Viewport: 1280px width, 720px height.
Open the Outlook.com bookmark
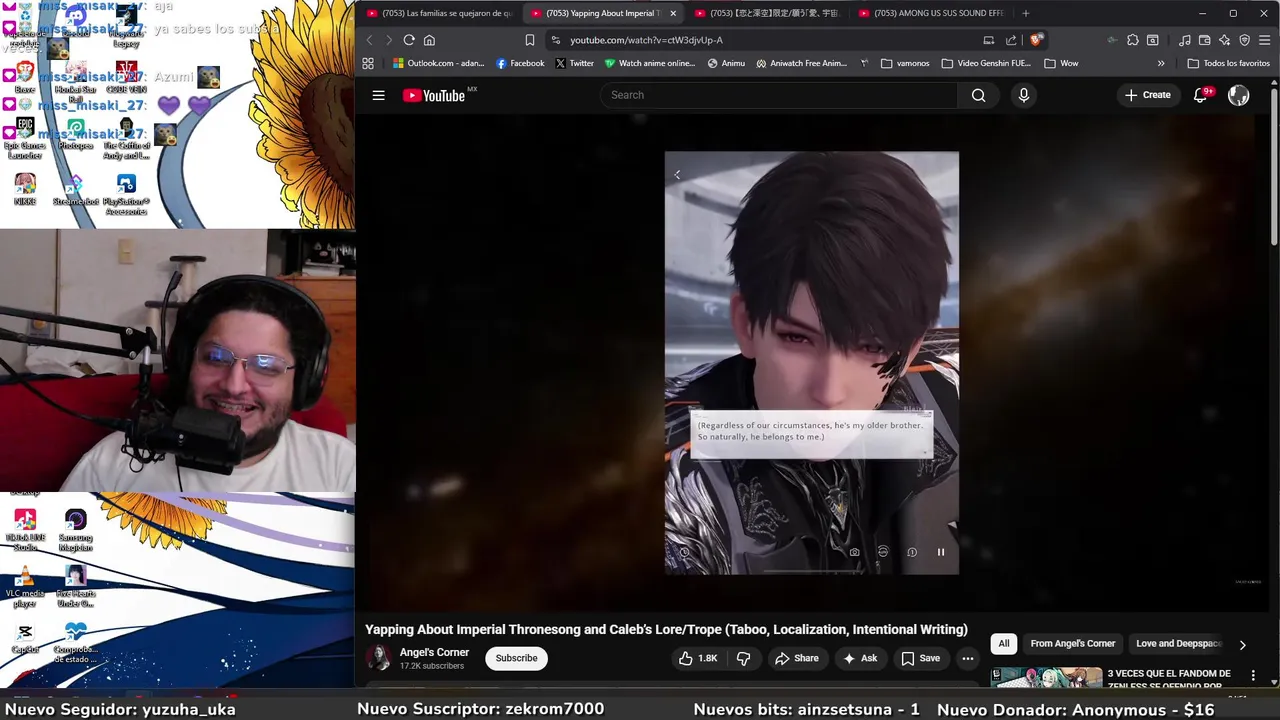pos(438,63)
